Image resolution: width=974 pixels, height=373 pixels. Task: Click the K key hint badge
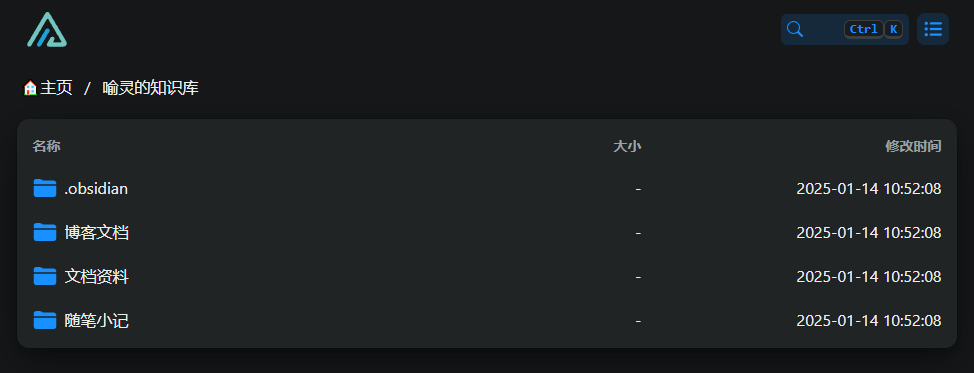[894, 29]
